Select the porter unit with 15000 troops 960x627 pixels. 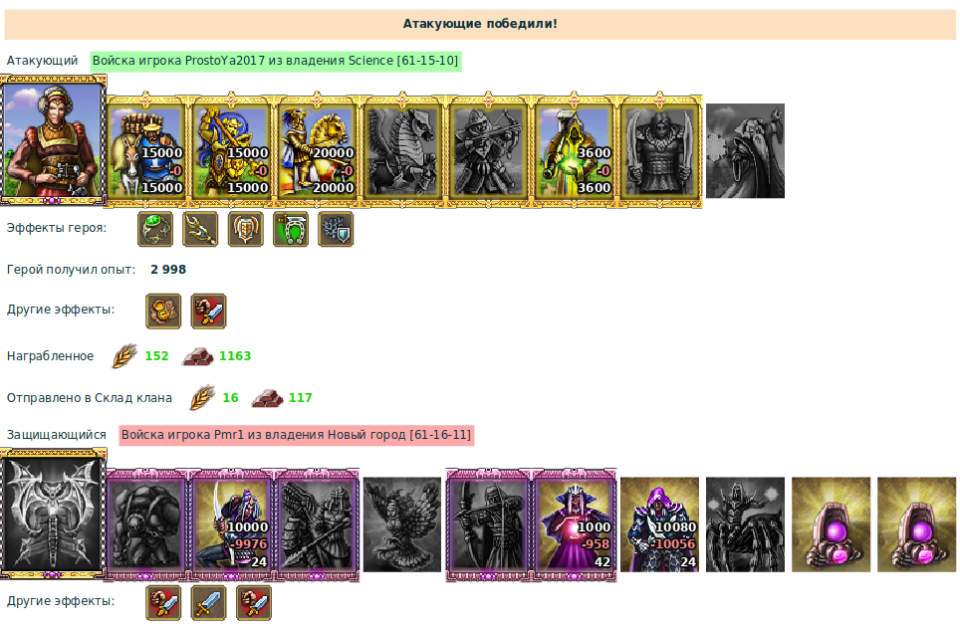pos(146,151)
